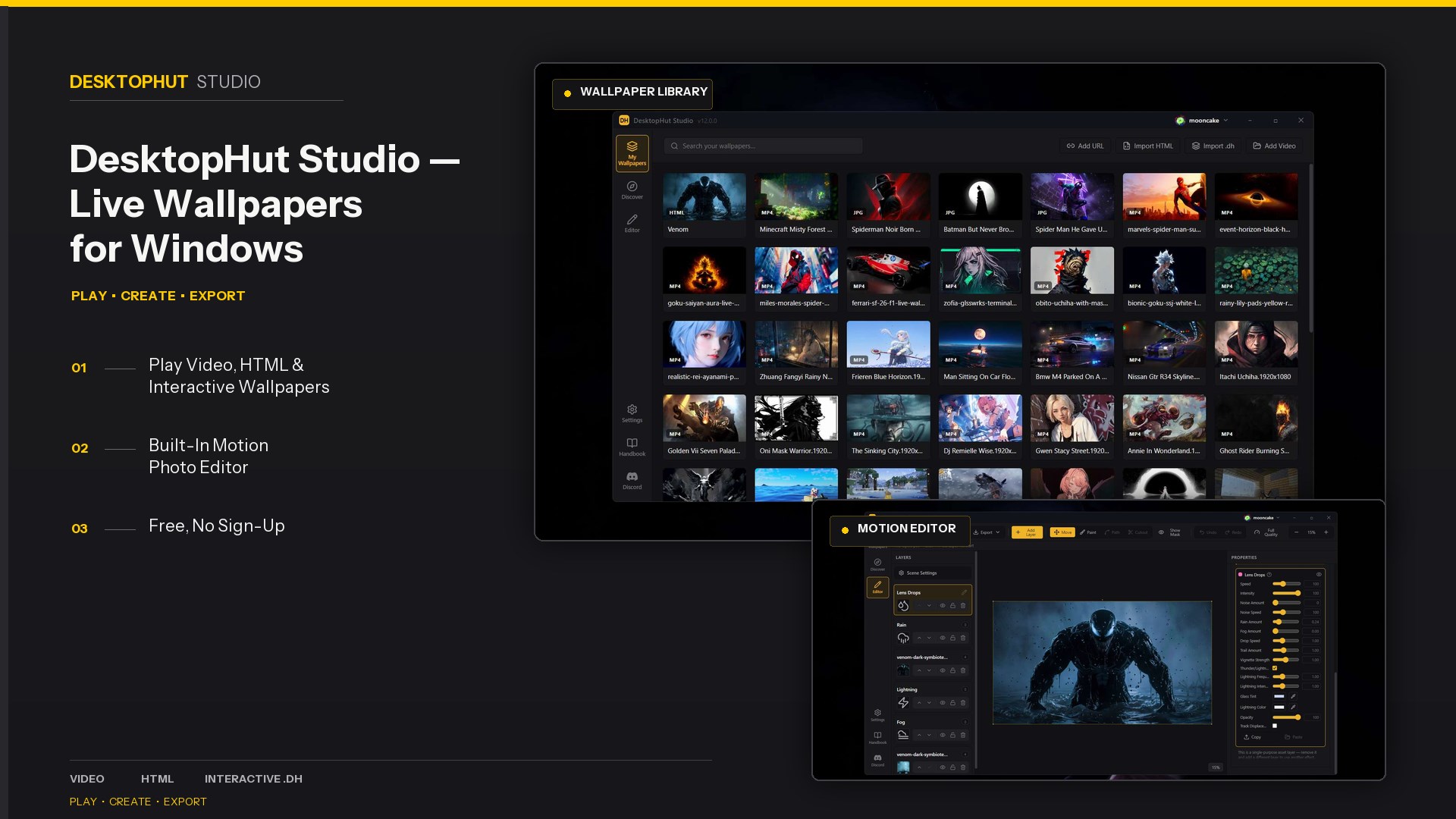This screenshot has width=1456, height=819.
Task: Lock the Lens Drops layer
Action: tap(952, 605)
